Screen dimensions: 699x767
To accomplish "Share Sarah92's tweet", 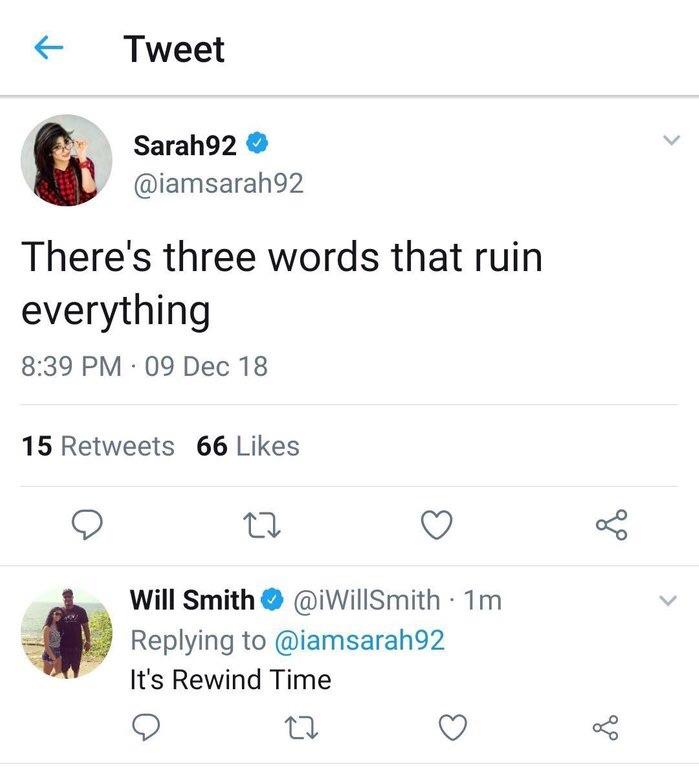I will coord(610,524).
